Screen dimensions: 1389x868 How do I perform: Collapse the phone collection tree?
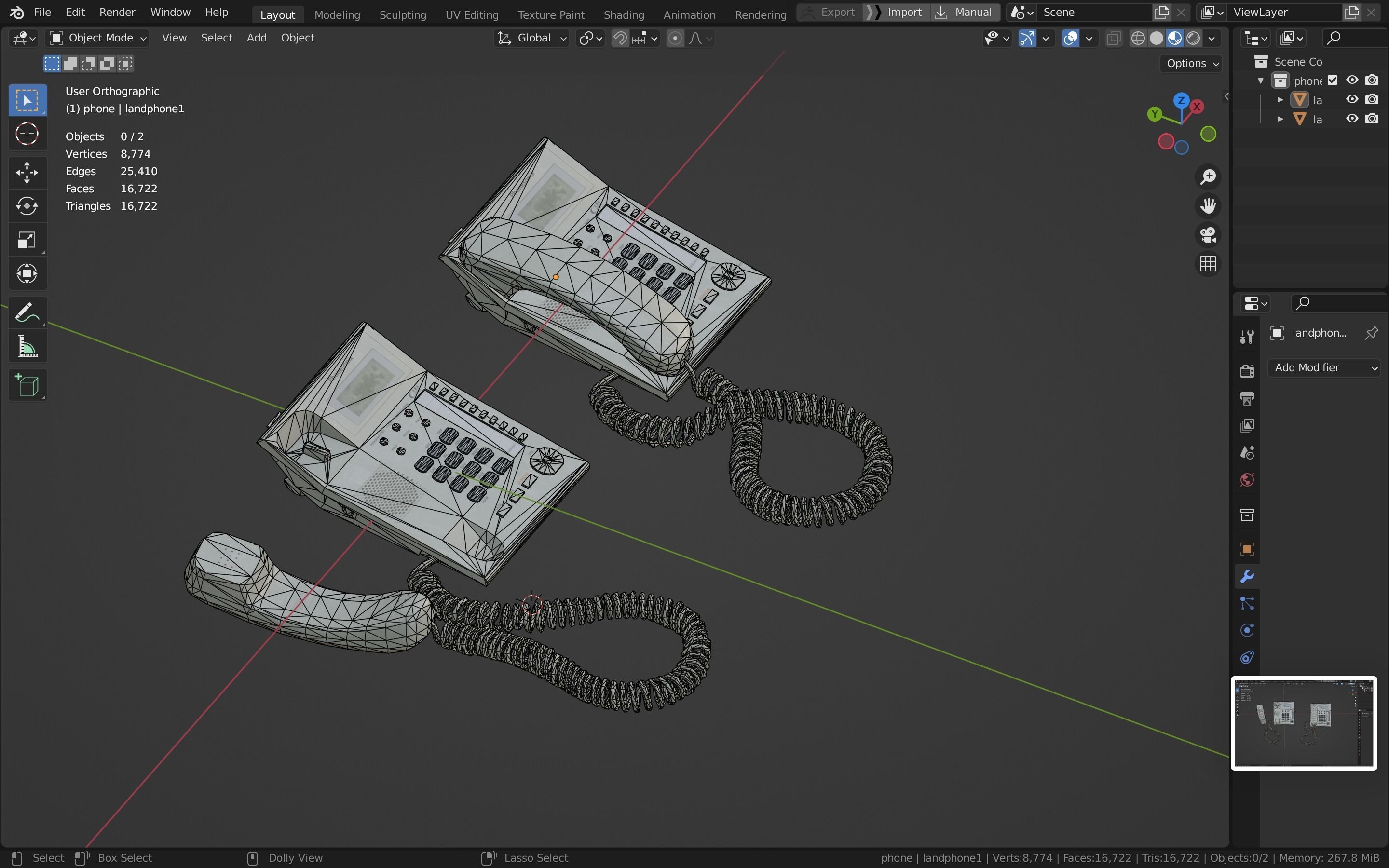[1261, 81]
